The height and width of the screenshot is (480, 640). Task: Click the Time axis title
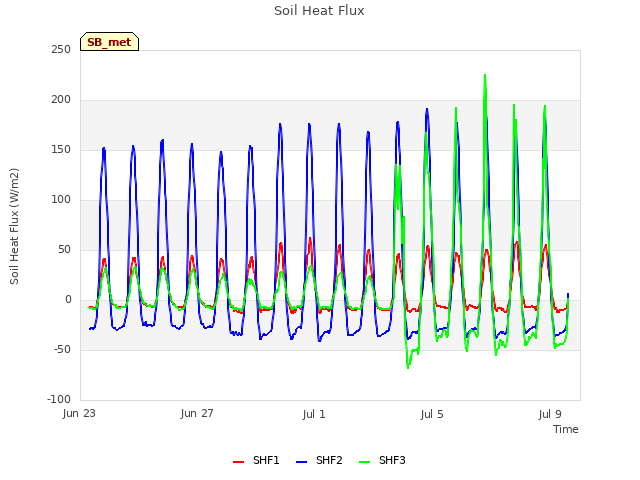(566, 429)
